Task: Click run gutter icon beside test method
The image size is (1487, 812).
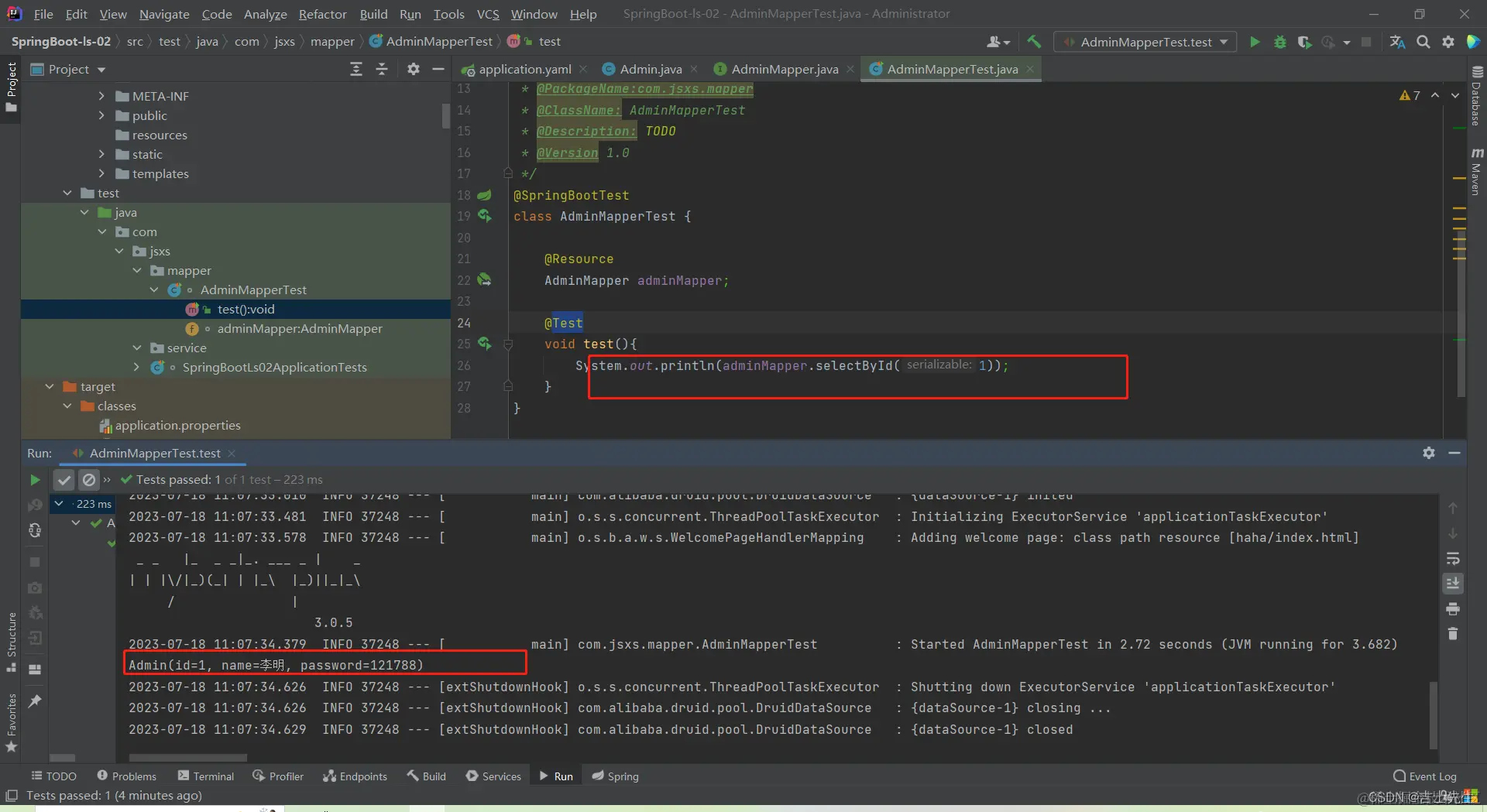Action: pos(485,343)
